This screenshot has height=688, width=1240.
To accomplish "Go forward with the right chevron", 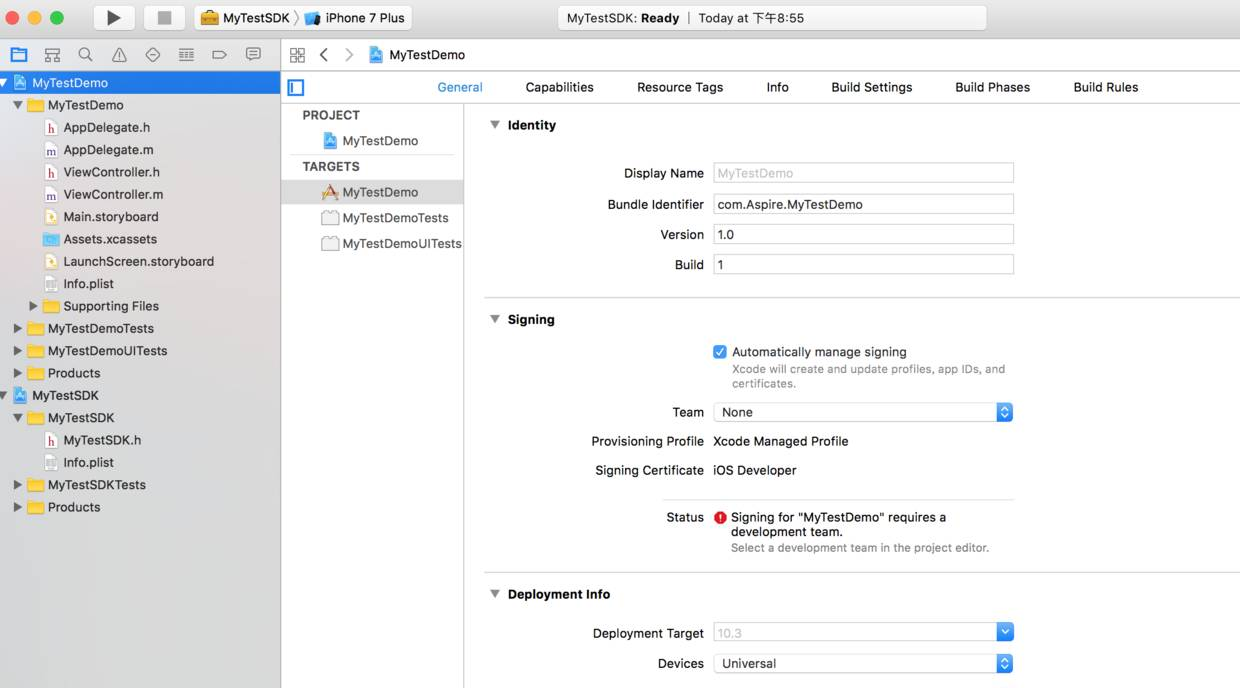I will [349, 55].
